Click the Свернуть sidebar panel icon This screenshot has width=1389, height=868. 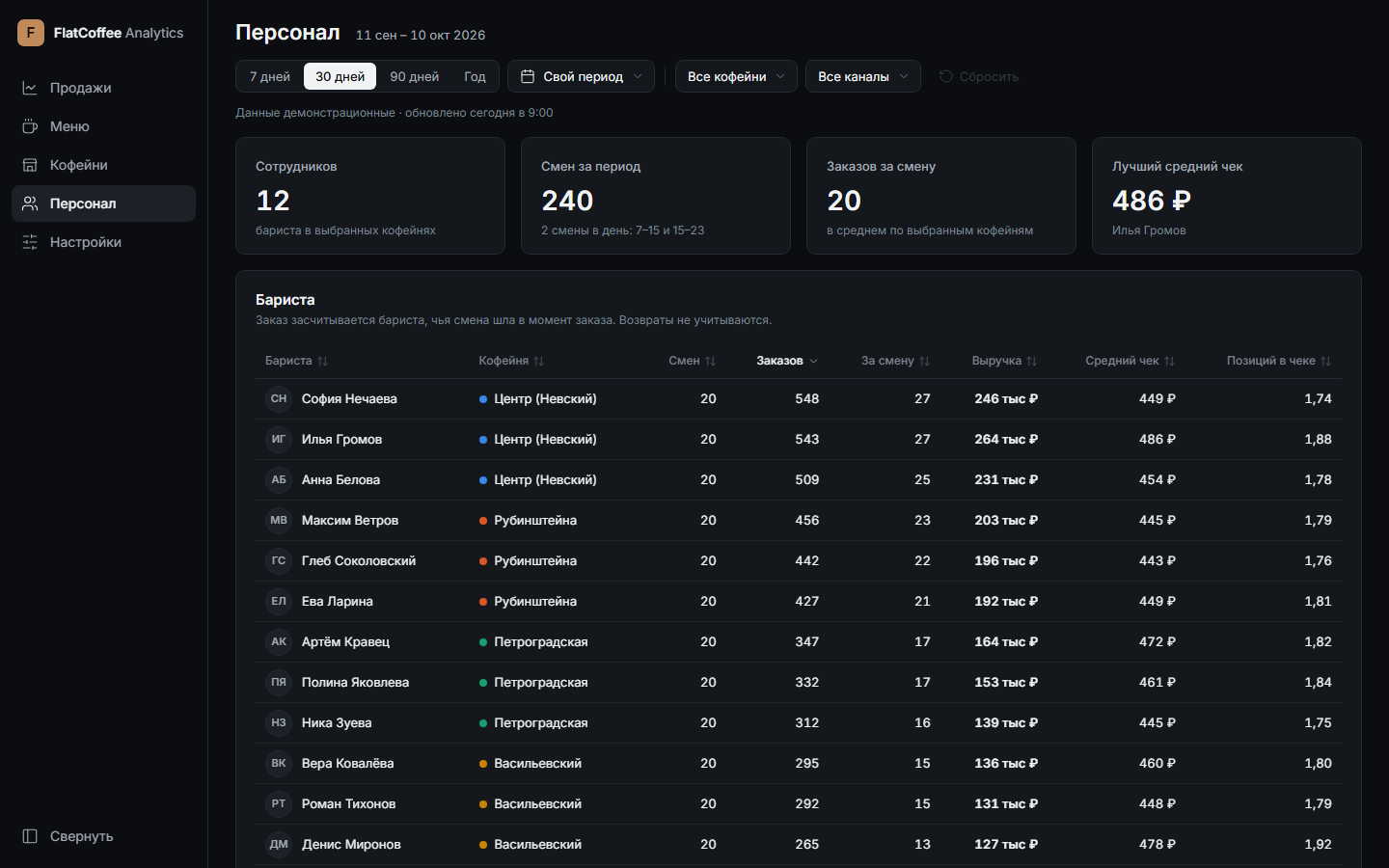(x=30, y=836)
